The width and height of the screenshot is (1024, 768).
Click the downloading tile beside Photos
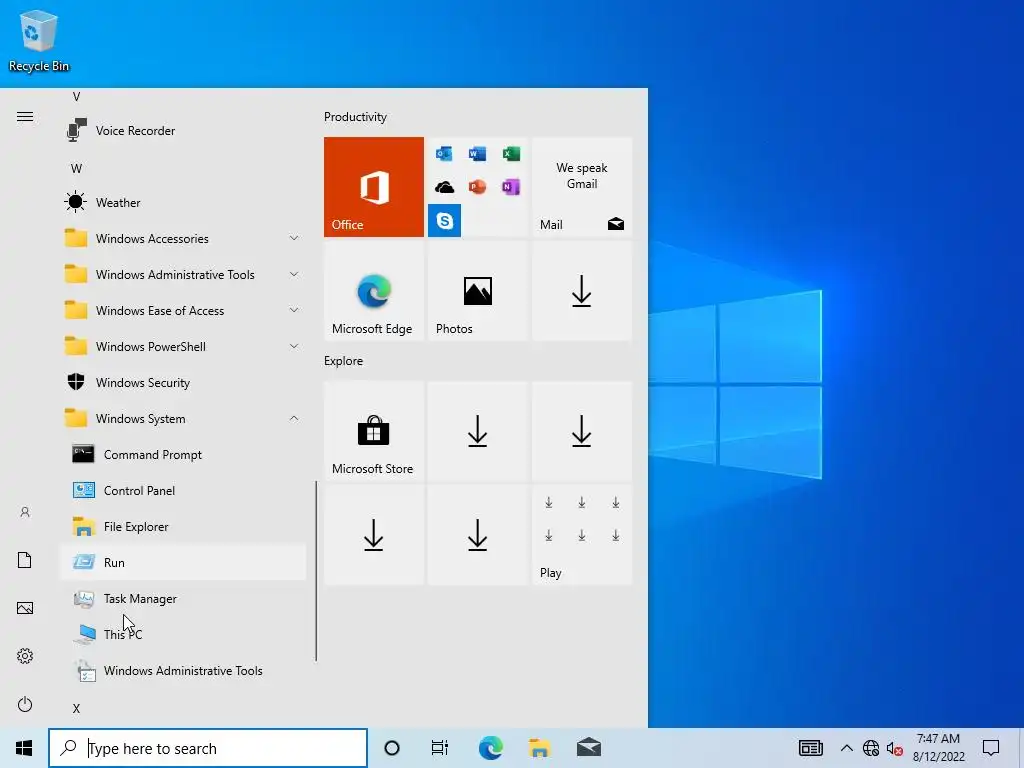(x=582, y=291)
